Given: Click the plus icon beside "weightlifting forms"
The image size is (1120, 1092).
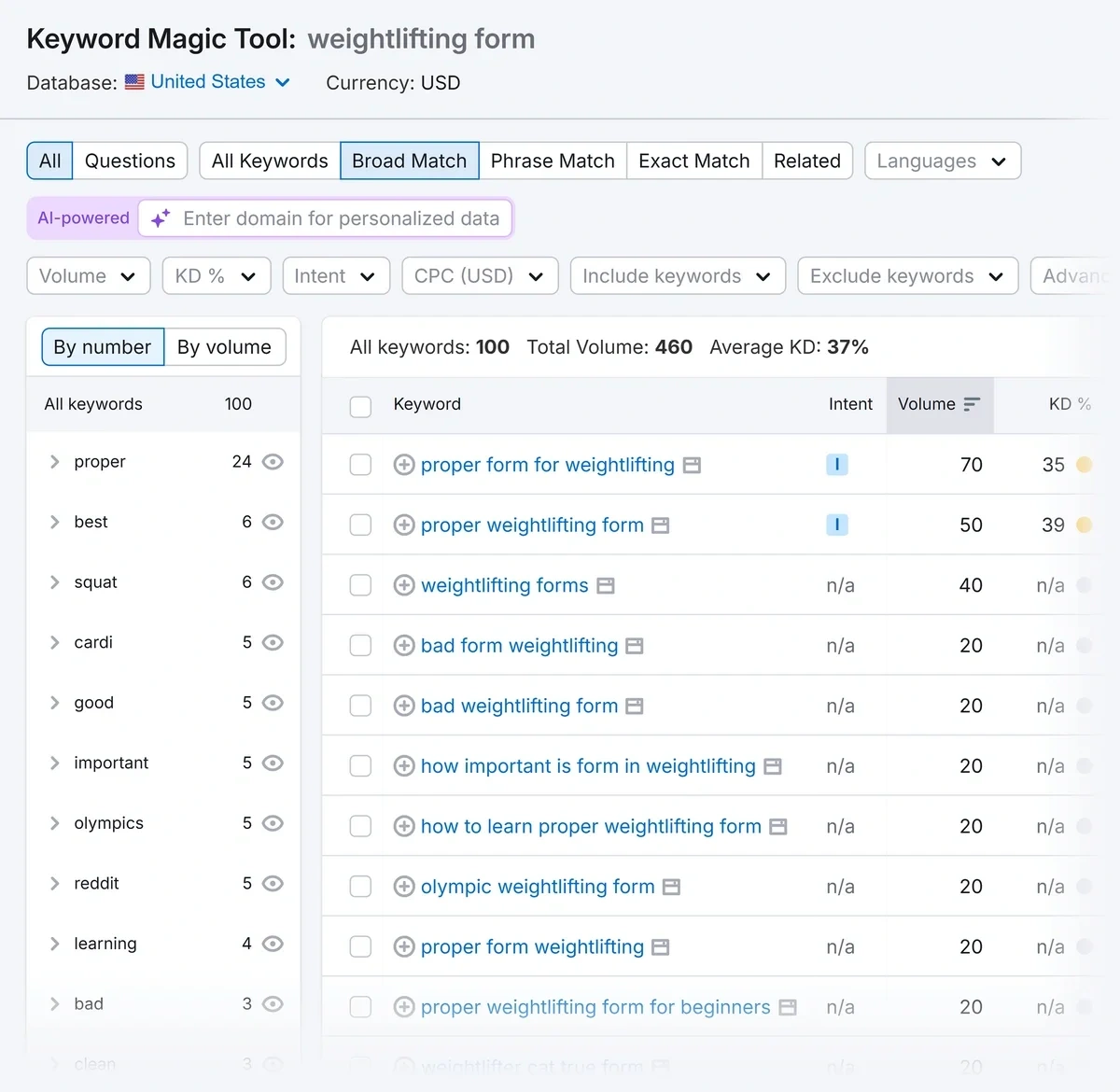Looking at the screenshot, I should 404,585.
